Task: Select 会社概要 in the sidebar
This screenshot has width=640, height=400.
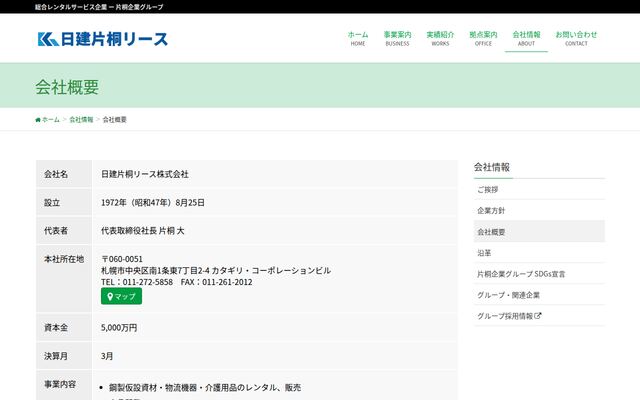Action: (x=539, y=231)
